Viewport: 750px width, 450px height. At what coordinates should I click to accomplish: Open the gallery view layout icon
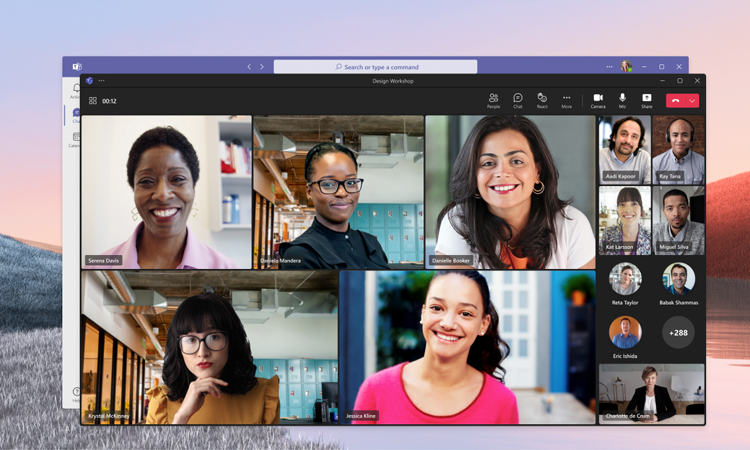[93, 101]
